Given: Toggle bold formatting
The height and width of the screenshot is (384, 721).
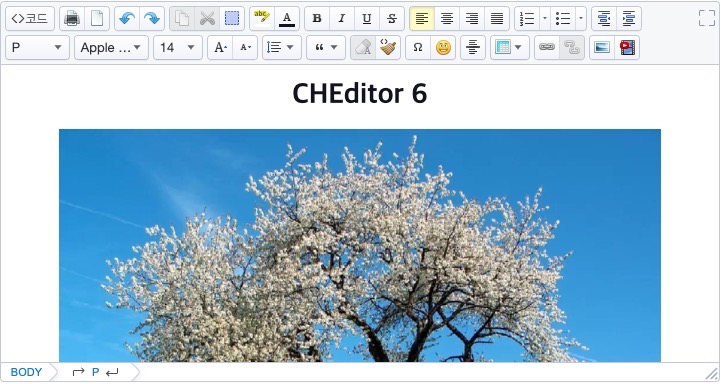Looking at the screenshot, I should pos(317,18).
